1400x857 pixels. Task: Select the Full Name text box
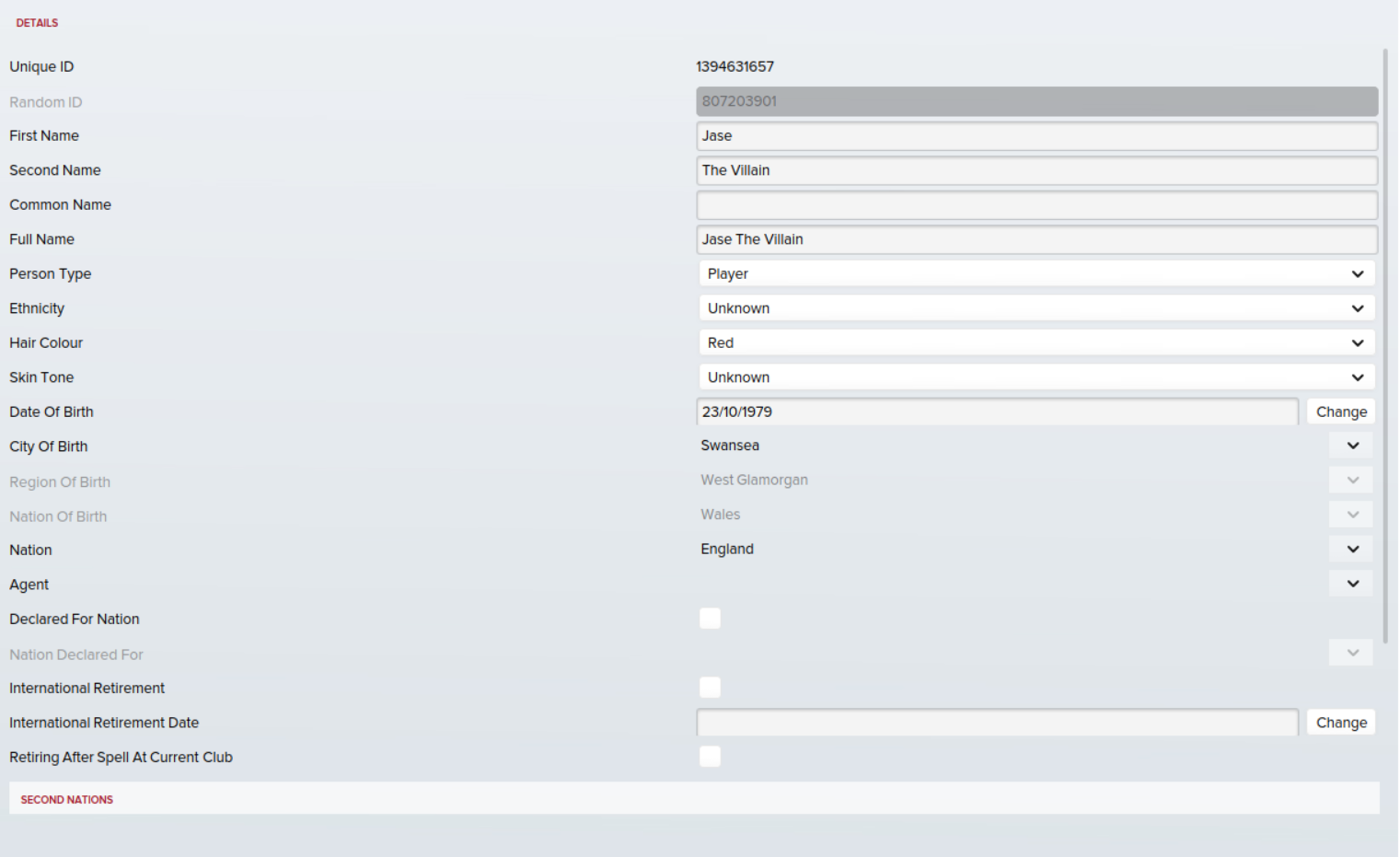pos(1036,239)
